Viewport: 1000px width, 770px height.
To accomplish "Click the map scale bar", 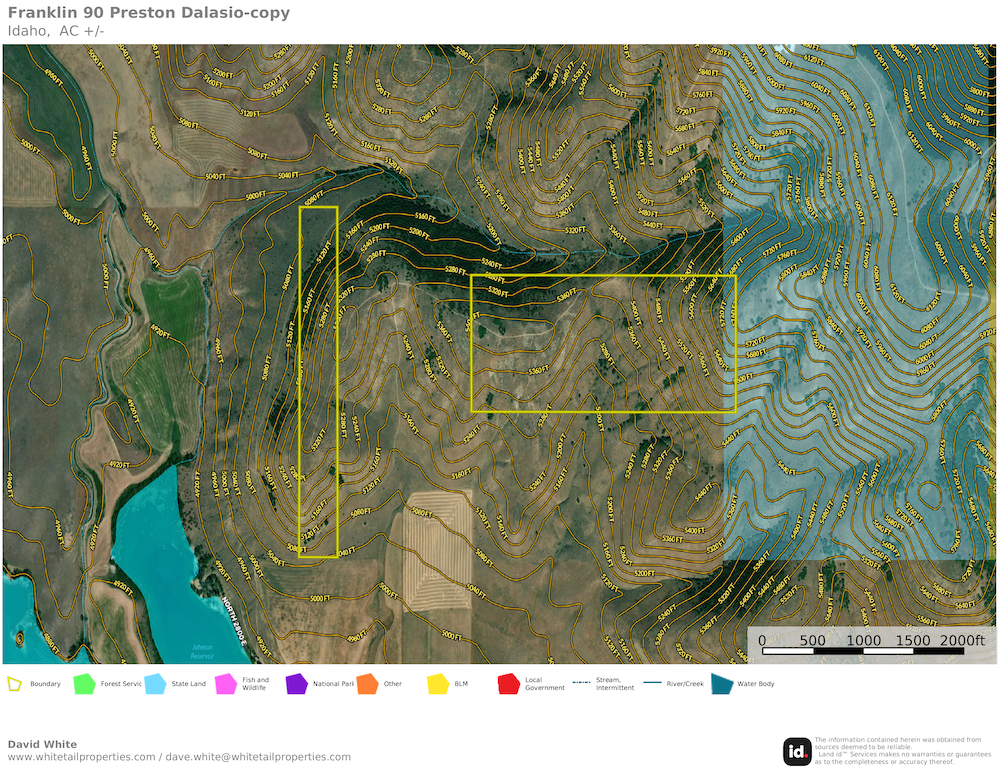I will point(862,650).
